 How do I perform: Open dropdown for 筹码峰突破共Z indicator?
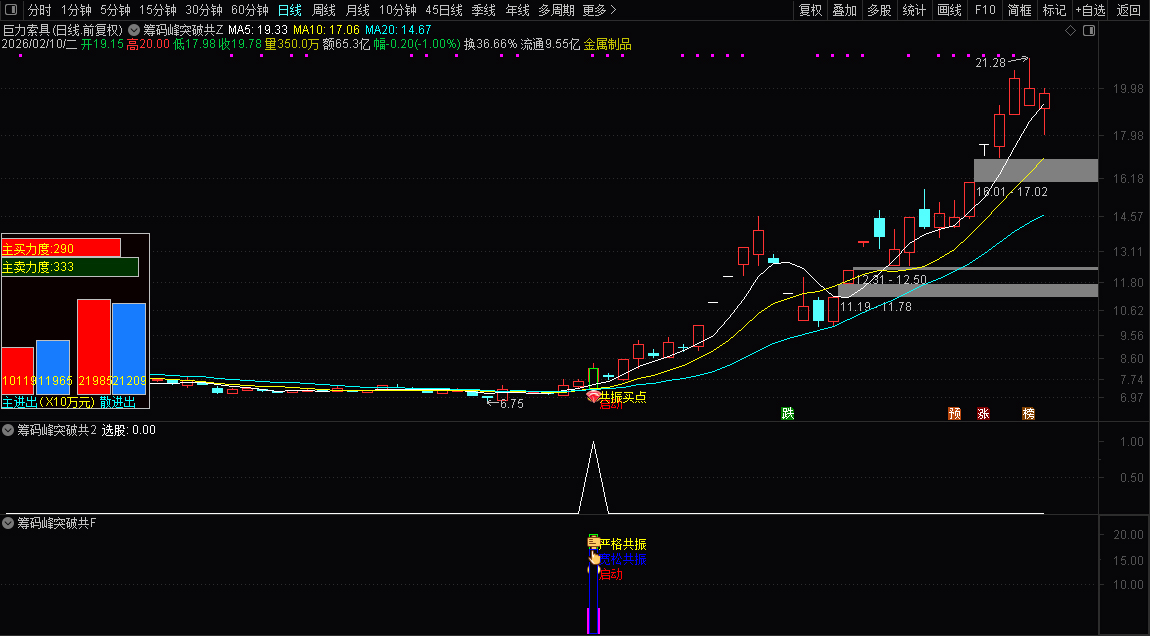pos(133,31)
